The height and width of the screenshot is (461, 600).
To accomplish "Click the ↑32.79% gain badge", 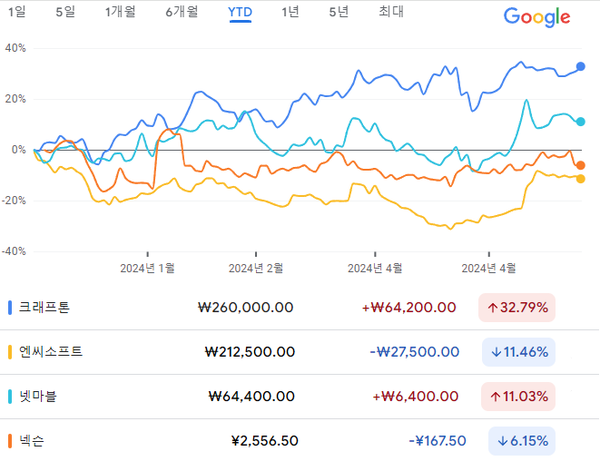I will pyautogui.click(x=519, y=308).
